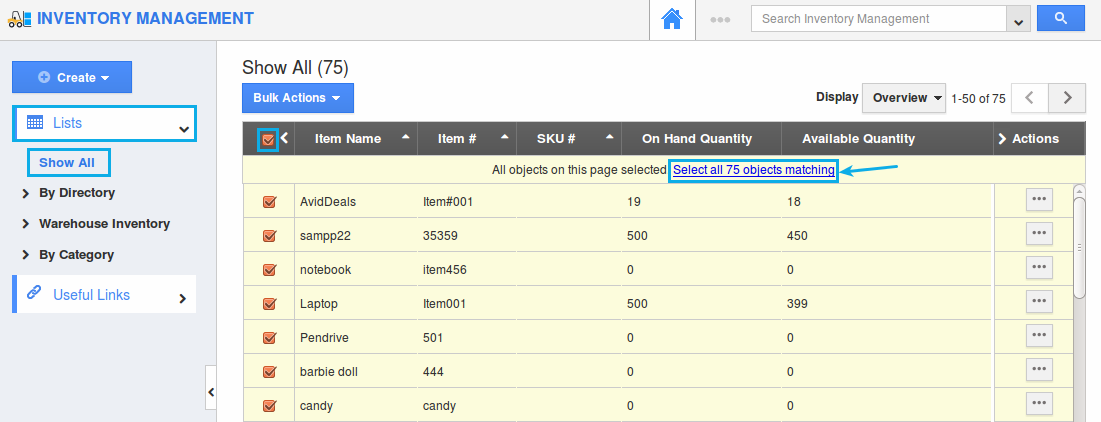Click the On Hand Quantity column header

coord(697,139)
